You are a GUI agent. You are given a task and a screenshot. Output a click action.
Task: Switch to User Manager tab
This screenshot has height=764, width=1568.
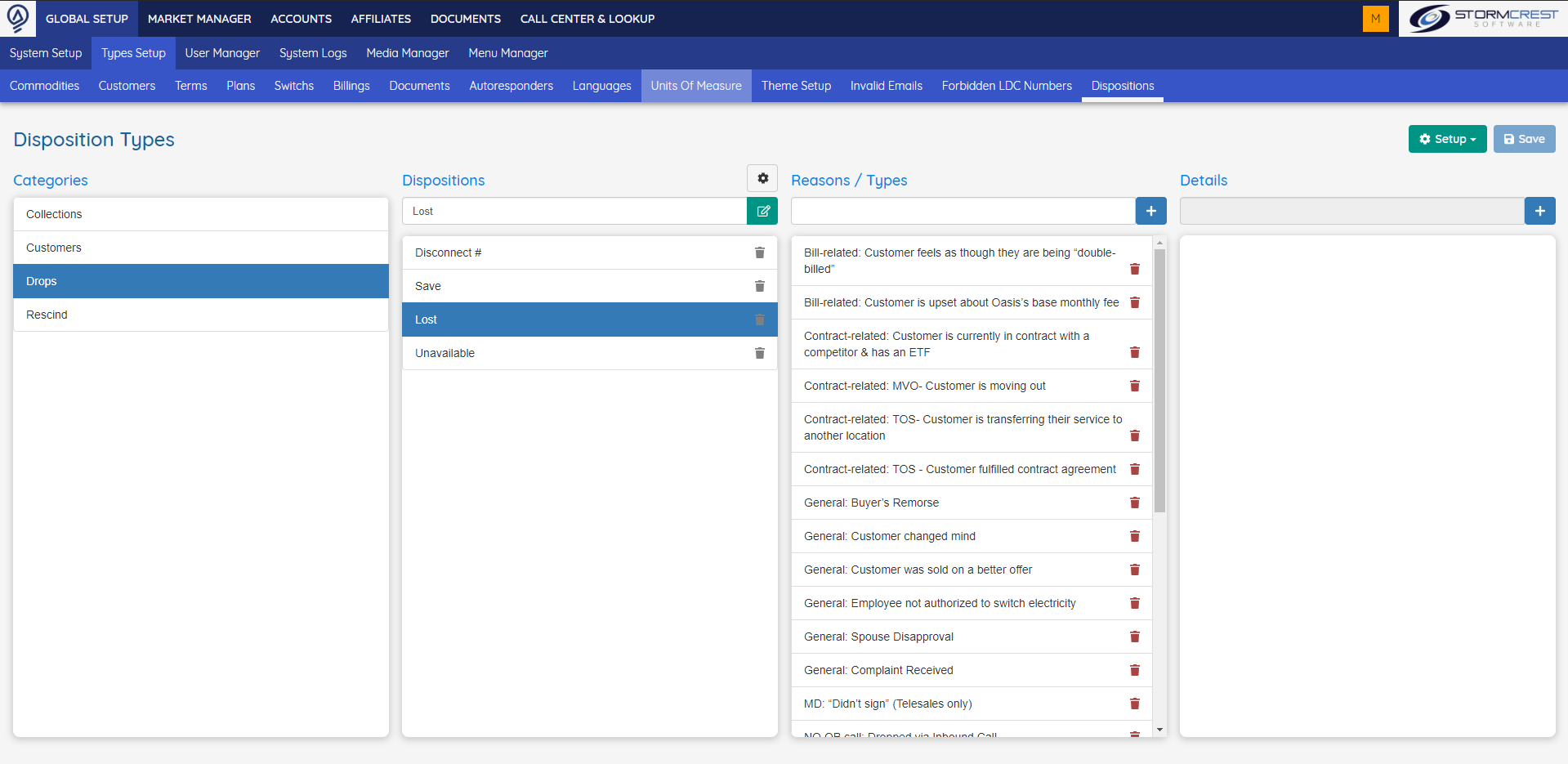pos(222,53)
